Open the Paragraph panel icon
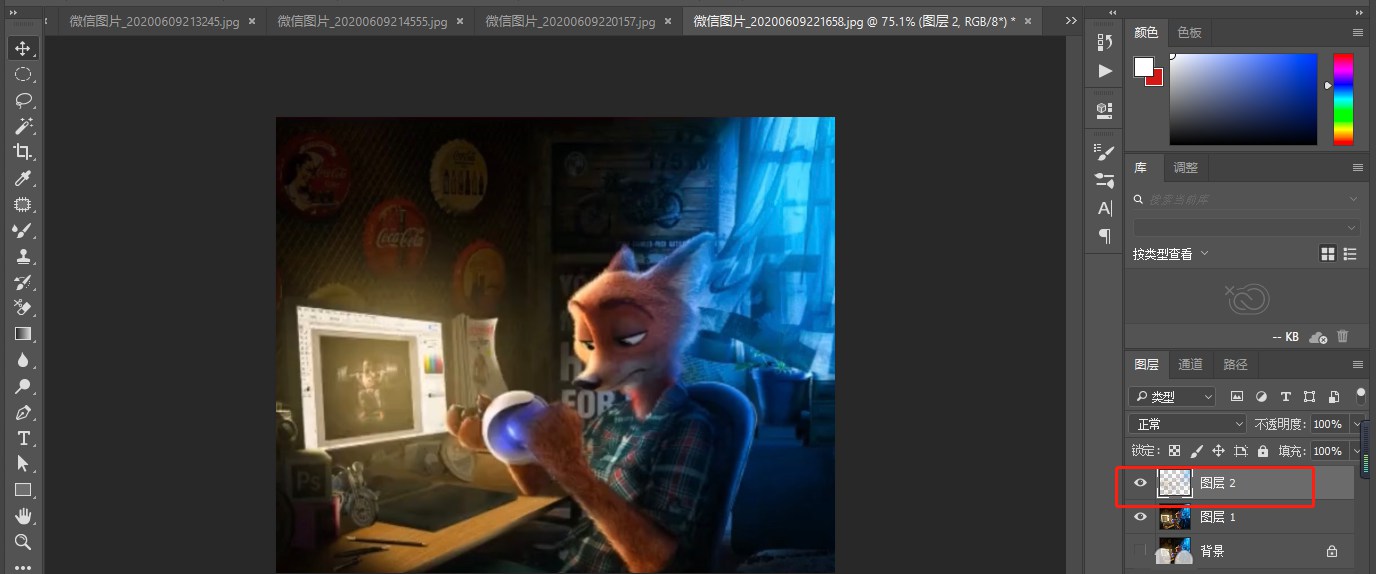 tap(1105, 236)
